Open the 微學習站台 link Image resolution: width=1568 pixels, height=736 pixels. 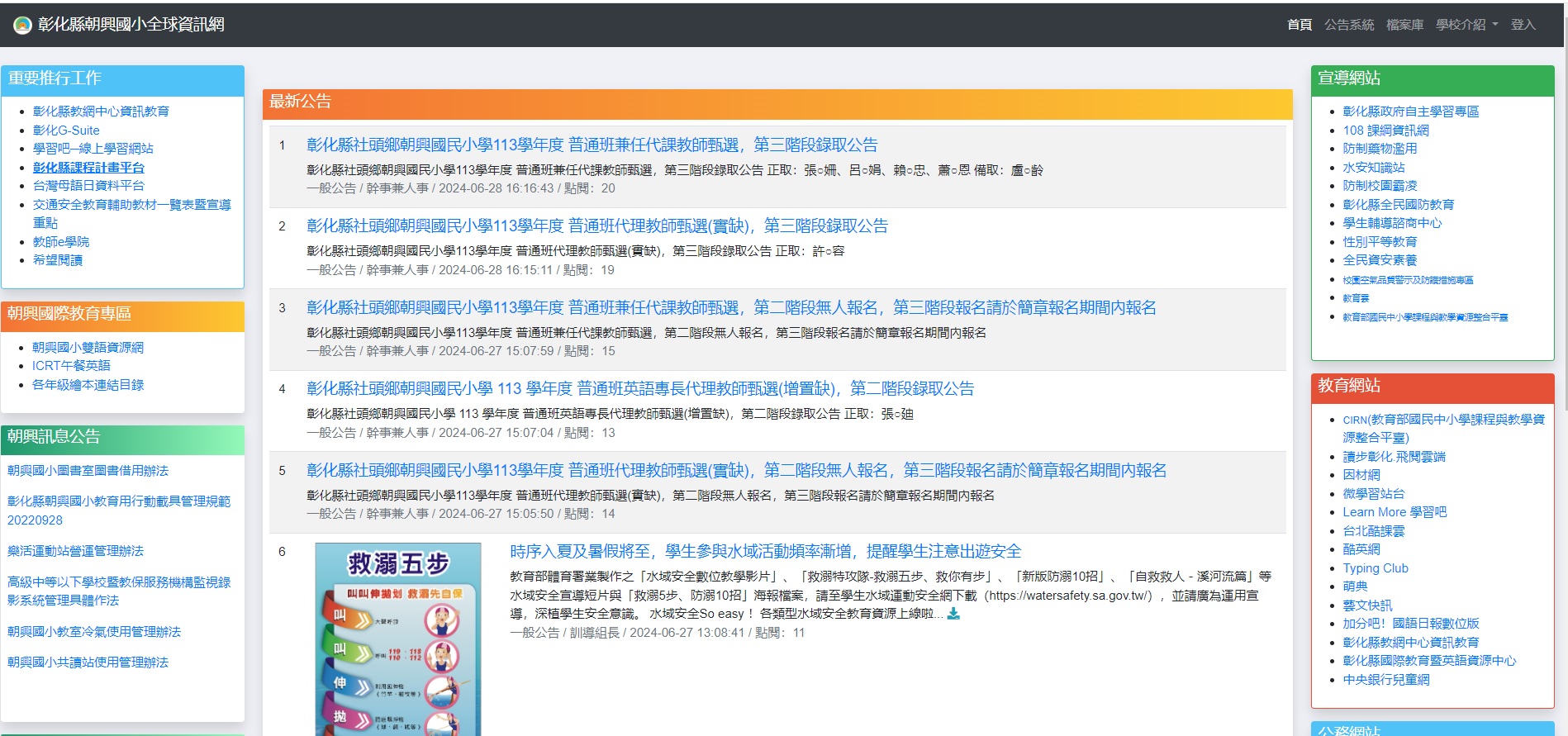coord(1374,494)
